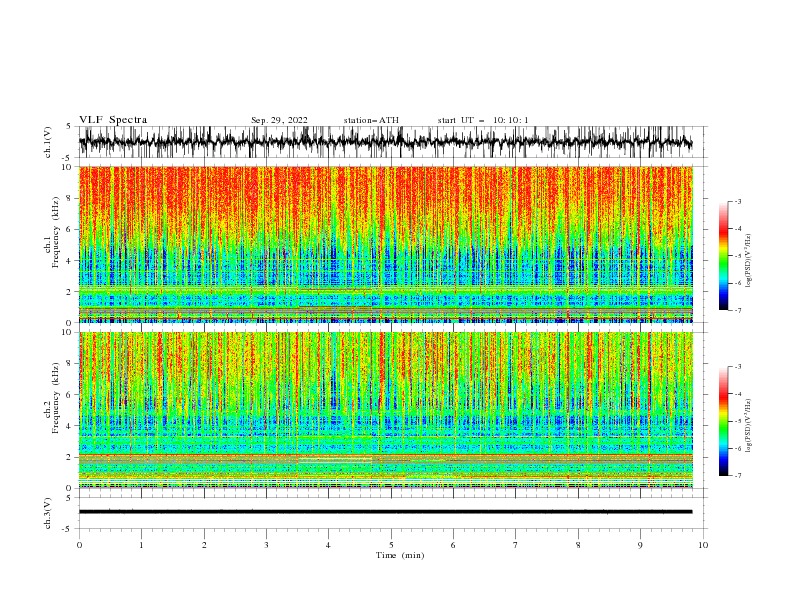The width and height of the screenshot is (792, 612).
Task: Click the time axis tick label '10'
Action: [703, 545]
